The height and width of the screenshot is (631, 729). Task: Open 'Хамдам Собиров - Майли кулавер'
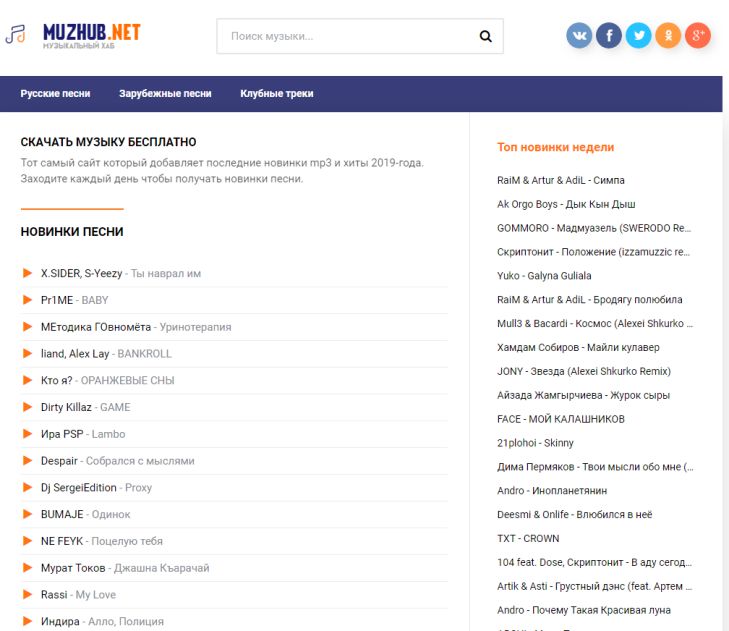(x=578, y=347)
